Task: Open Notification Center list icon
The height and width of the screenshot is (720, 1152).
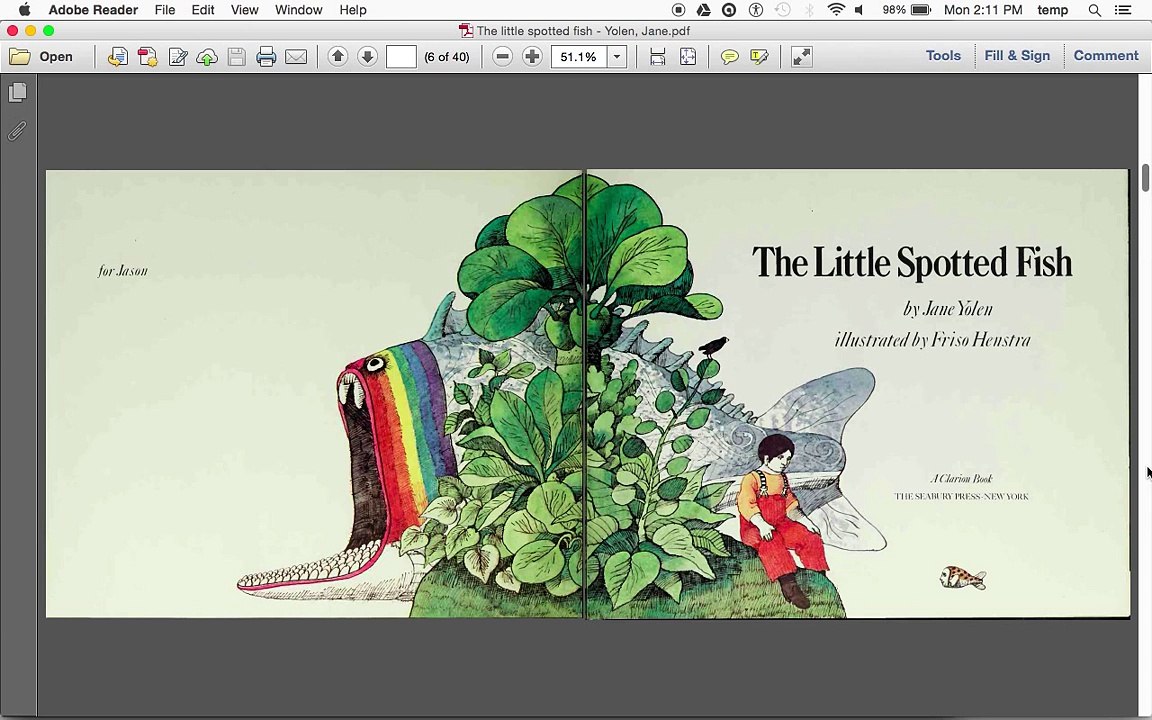Action: tap(1123, 10)
